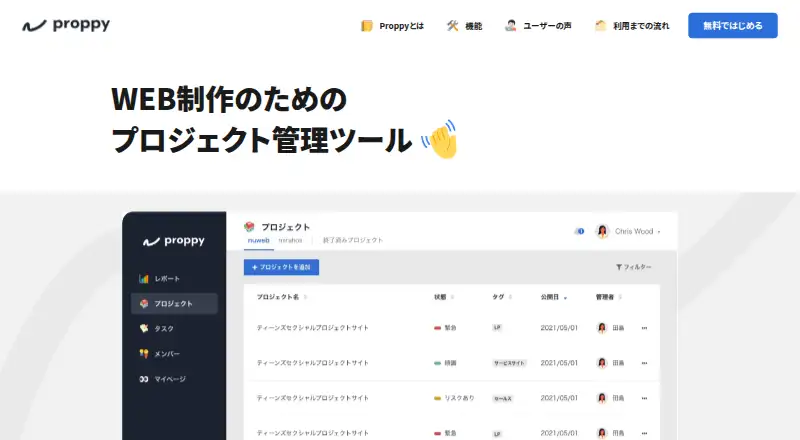Click the リスクあり status text
Viewport: 800px width, 440px height.
[x=459, y=398]
